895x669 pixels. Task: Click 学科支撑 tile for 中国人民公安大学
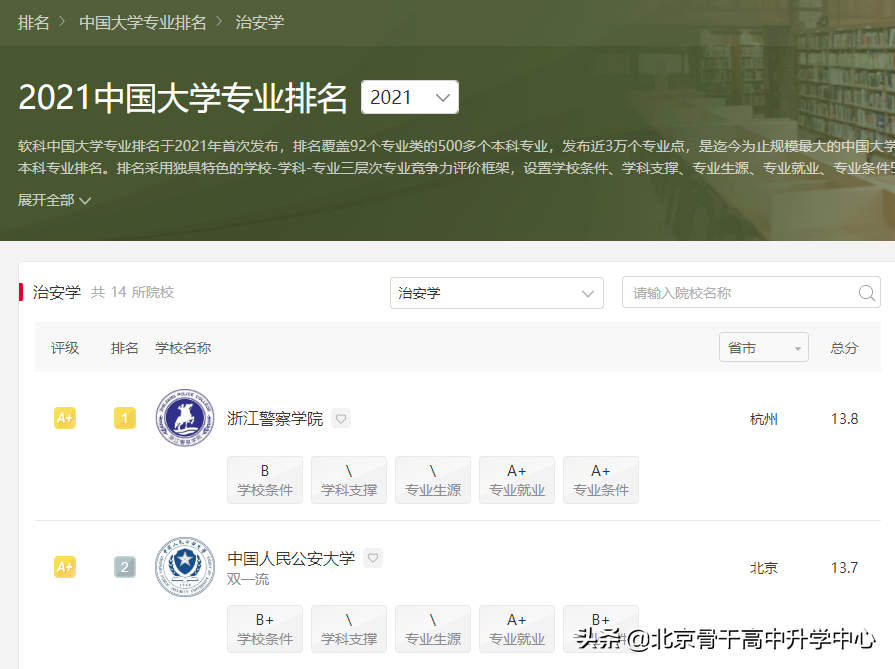click(349, 629)
